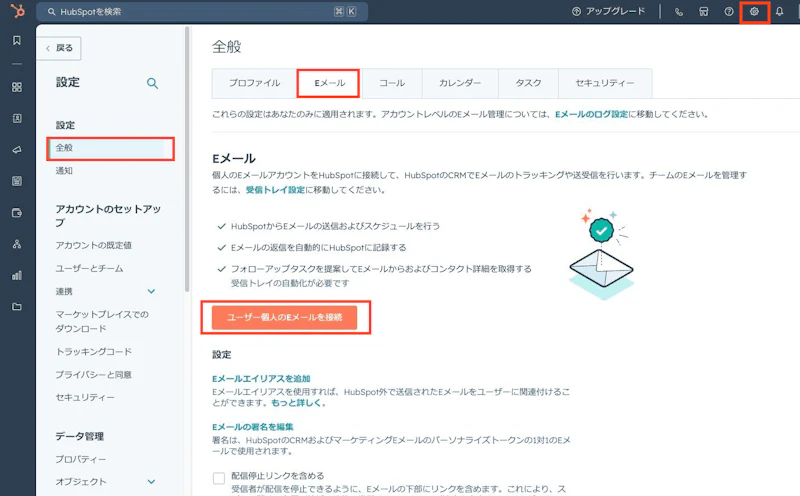This screenshot has height=496, width=800.
Task: Switch to the コール tab
Action: coord(391,83)
